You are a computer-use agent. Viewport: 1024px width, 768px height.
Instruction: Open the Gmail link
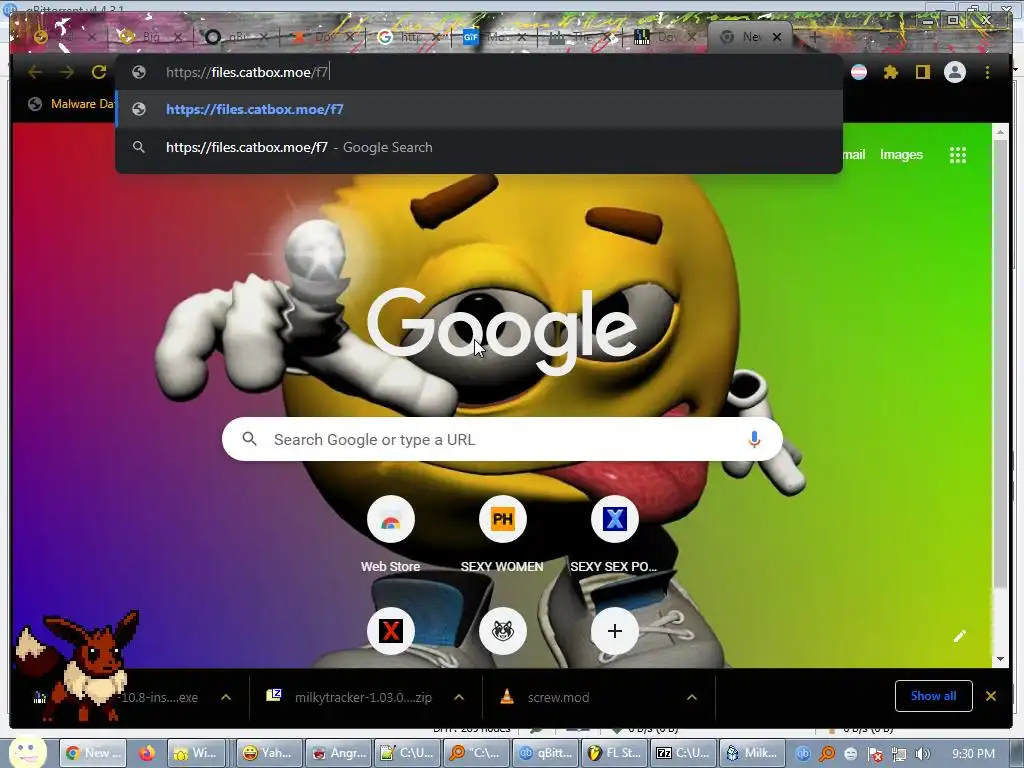(x=853, y=155)
